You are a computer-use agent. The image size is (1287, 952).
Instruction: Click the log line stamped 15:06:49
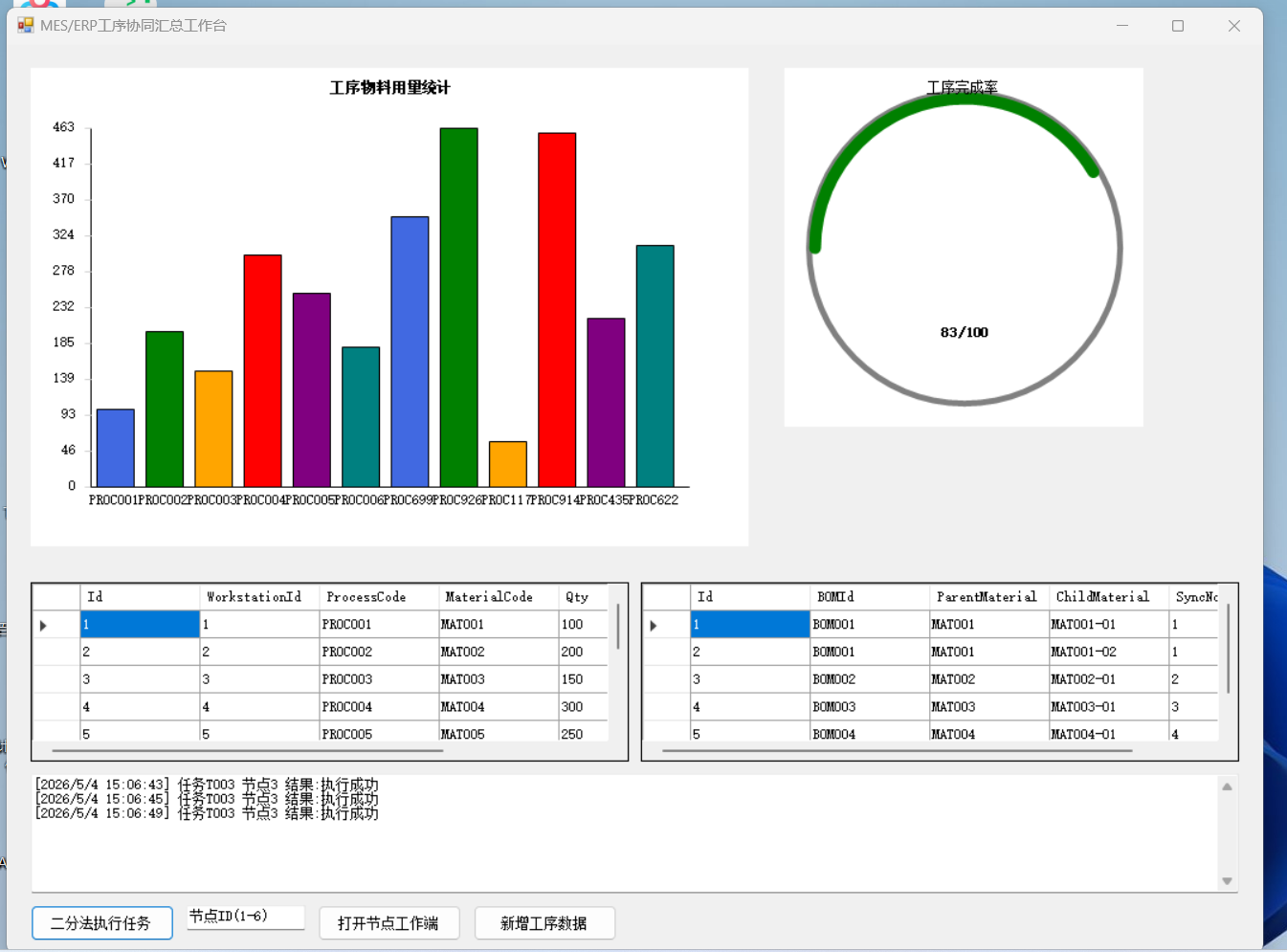coord(207,813)
